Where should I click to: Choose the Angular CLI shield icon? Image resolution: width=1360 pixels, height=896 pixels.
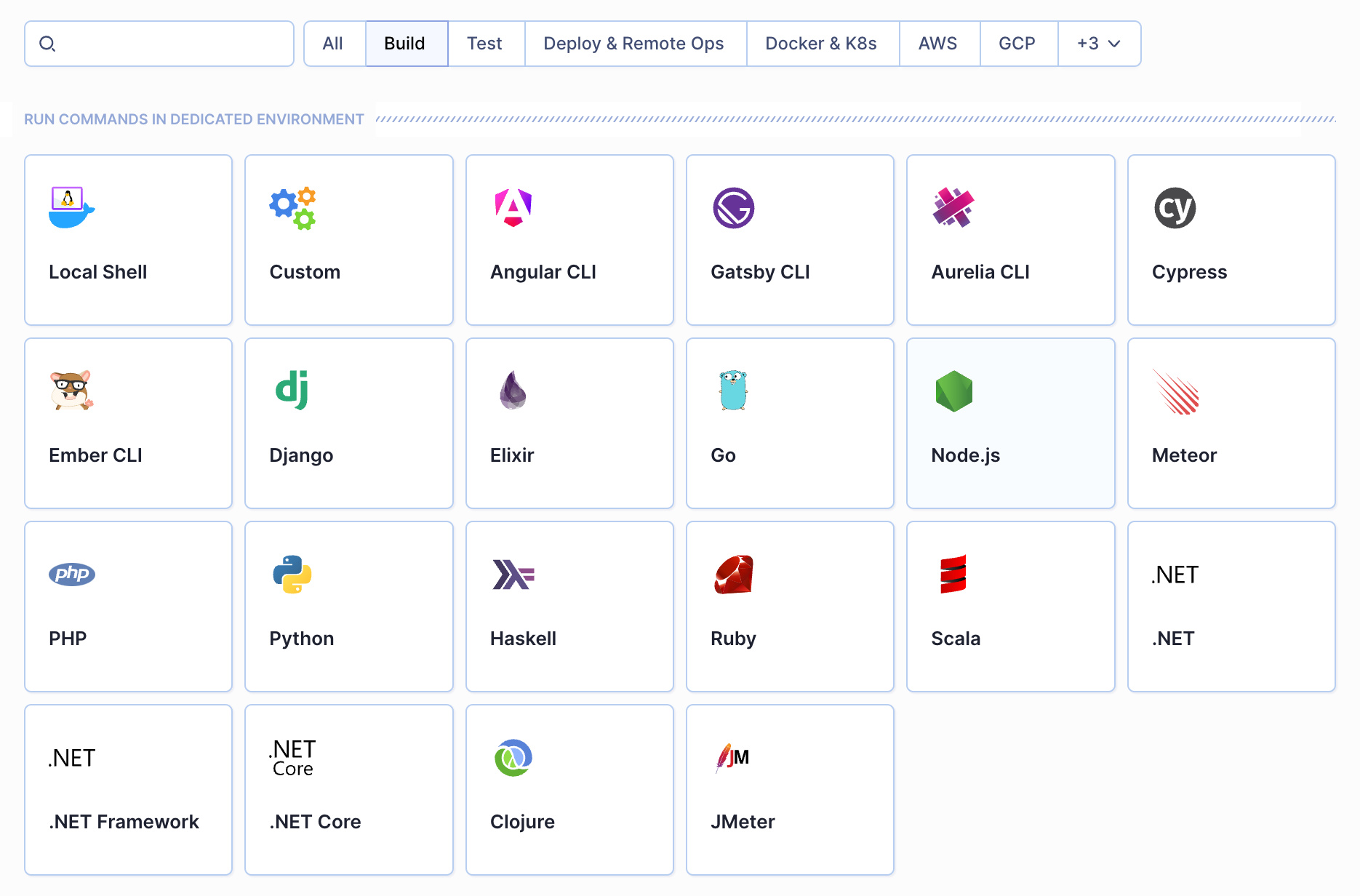[x=513, y=208]
